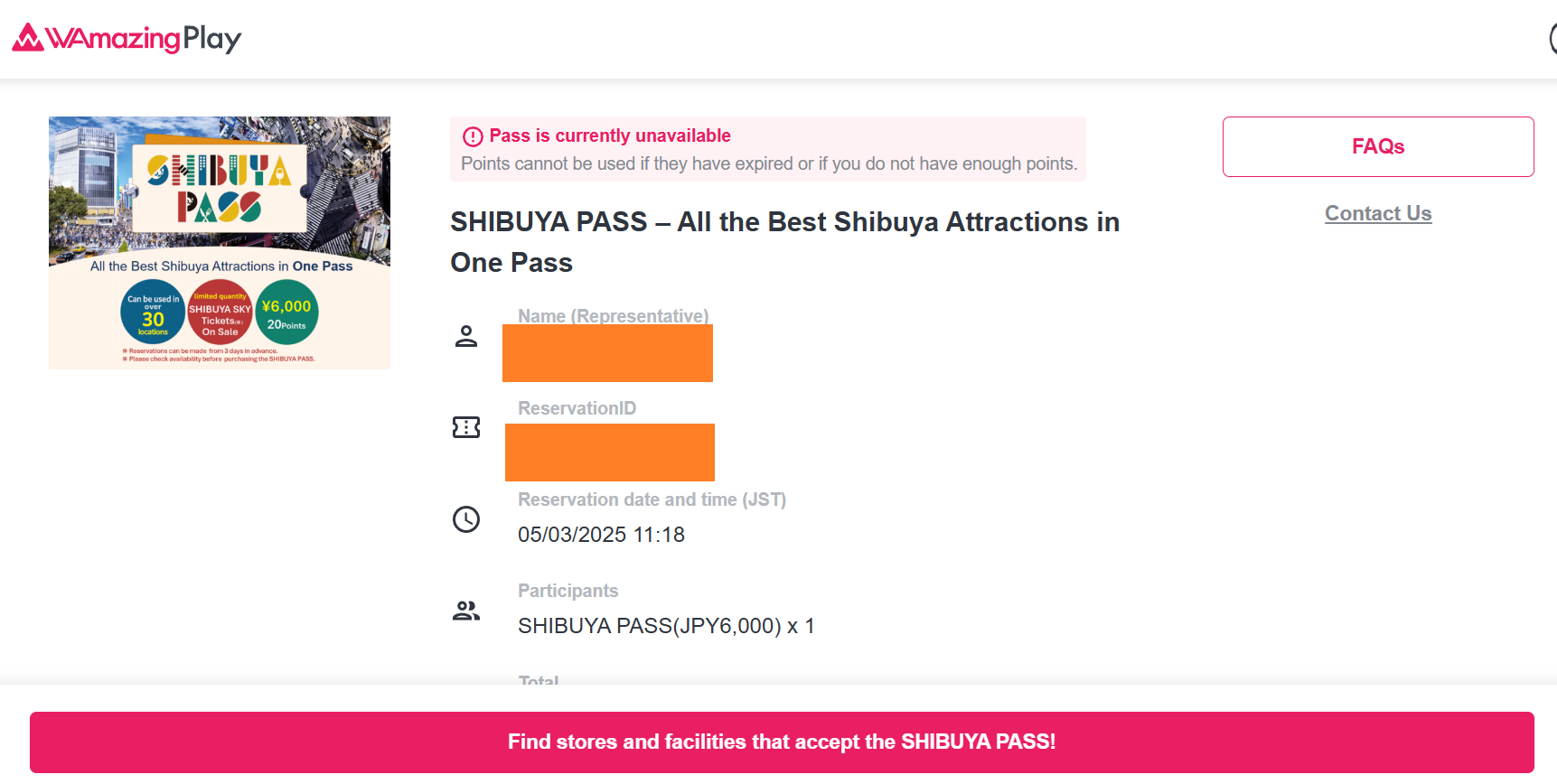
Task: Click the warning icon in unavailable notice
Action: coord(473,136)
